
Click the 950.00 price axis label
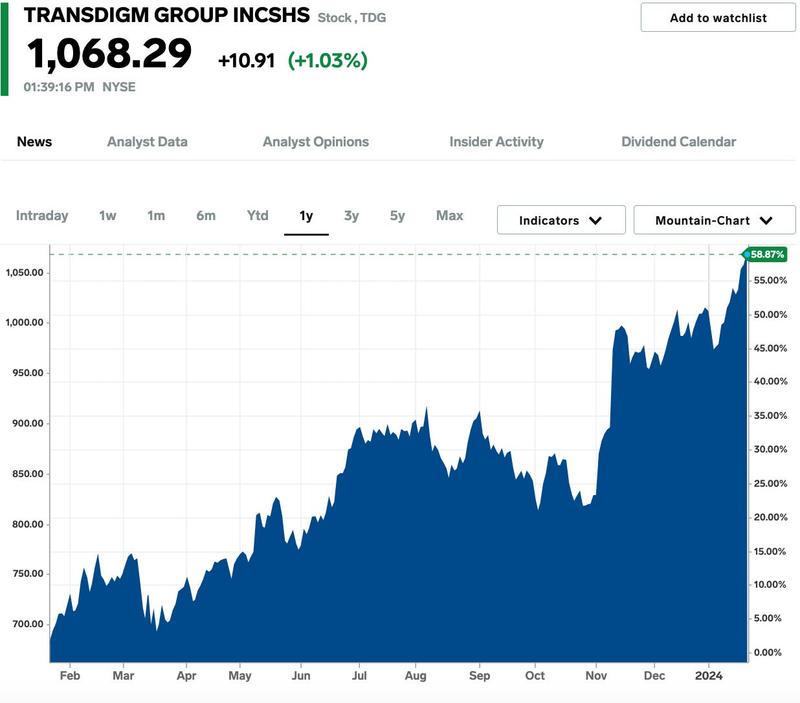[x=28, y=373]
